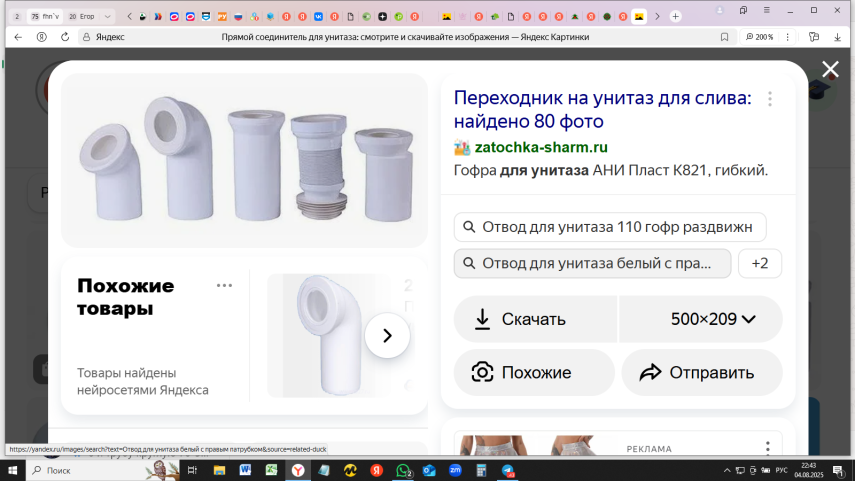Image resolution: width=855 pixels, height=481 pixels.
Task: Click the browser reload page icon
Action: 65,37
